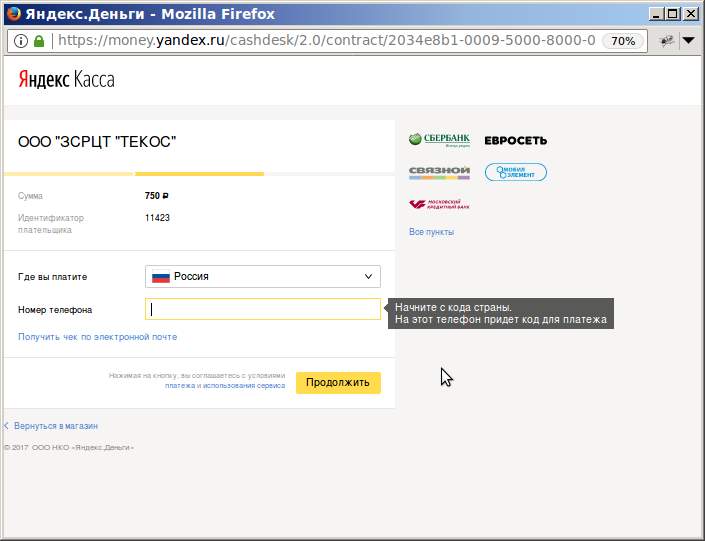Click the Firefox logo in title bar
The height and width of the screenshot is (541, 705).
[13, 14]
